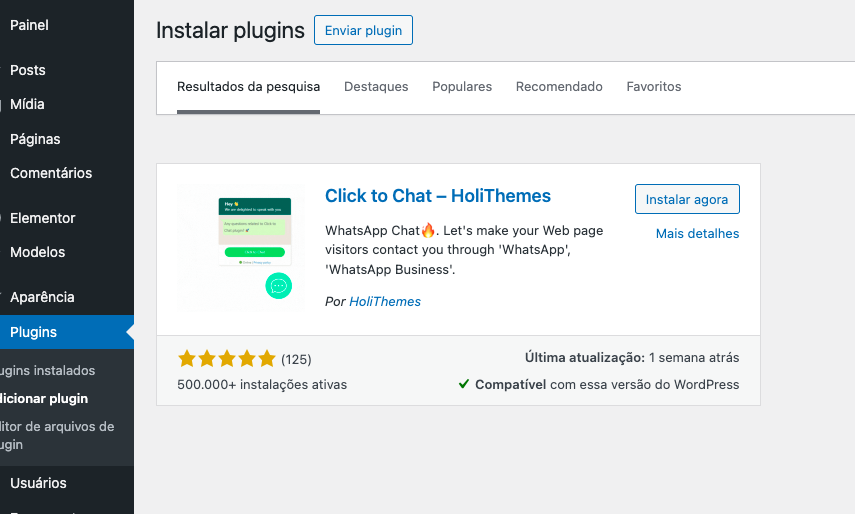
Task: Click the green chat bubble icon in the thumbnail
Action: click(x=279, y=286)
